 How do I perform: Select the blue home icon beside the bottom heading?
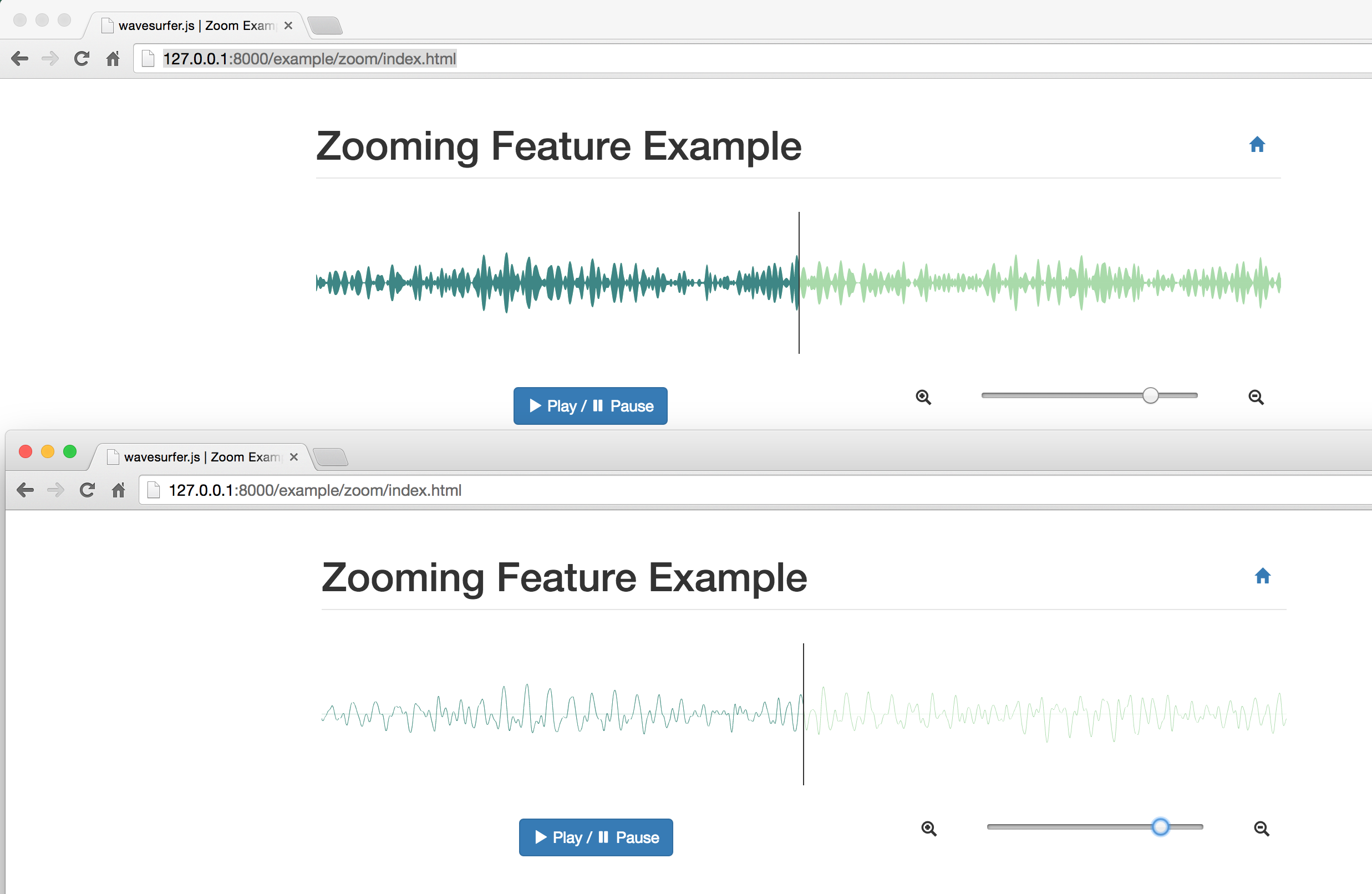pyautogui.click(x=1262, y=576)
